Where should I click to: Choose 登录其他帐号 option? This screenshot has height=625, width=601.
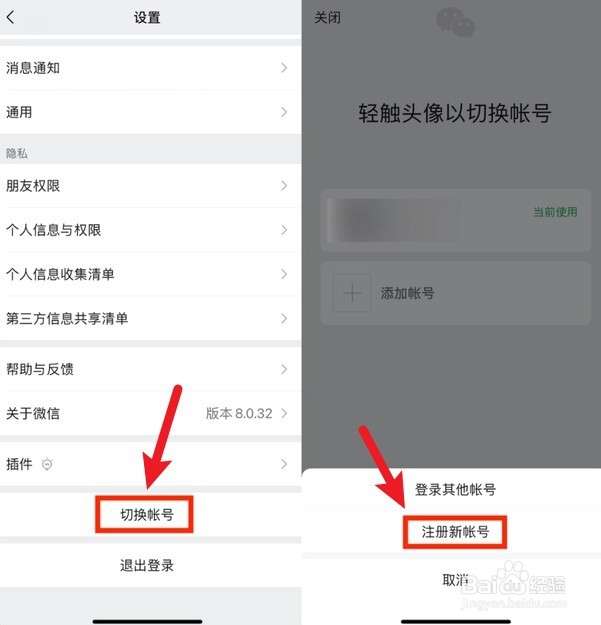(455, 489)
